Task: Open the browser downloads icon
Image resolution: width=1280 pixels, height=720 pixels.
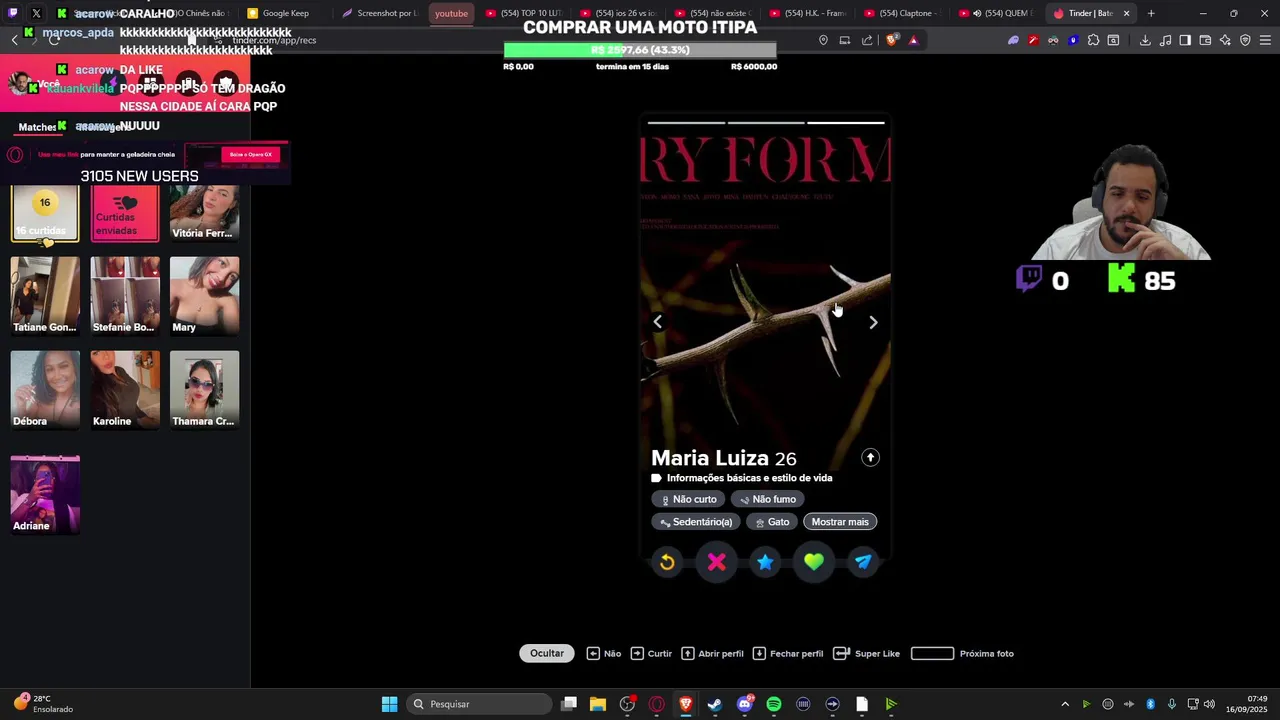Action: coord(1145,40)
